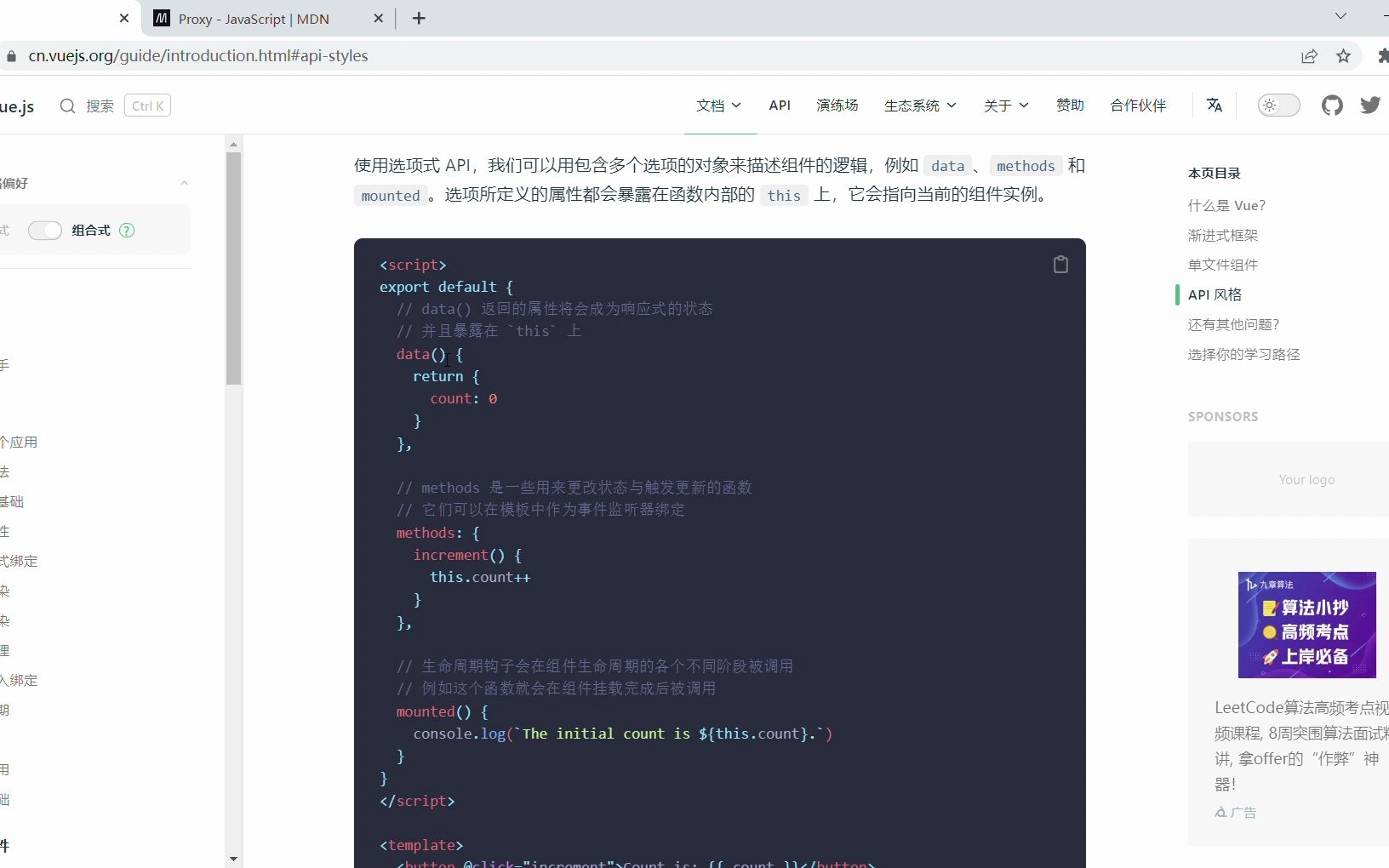Select API in the top navigation
The width and height of the screenshot is (1389, 868).
click(x=780, y=106)
